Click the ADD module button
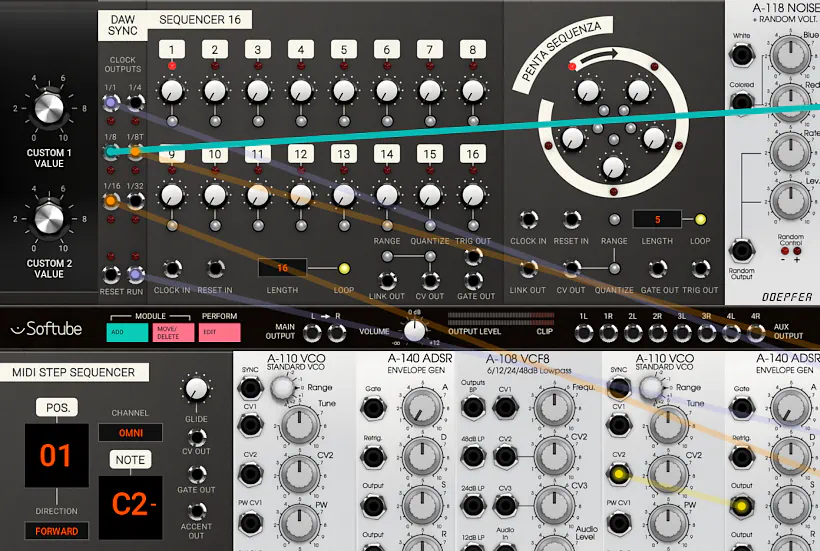 click(x=127, y=332)
